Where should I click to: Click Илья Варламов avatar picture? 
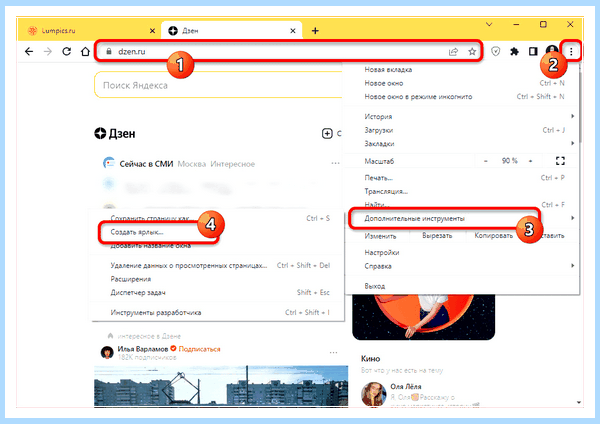pos(107,352)
